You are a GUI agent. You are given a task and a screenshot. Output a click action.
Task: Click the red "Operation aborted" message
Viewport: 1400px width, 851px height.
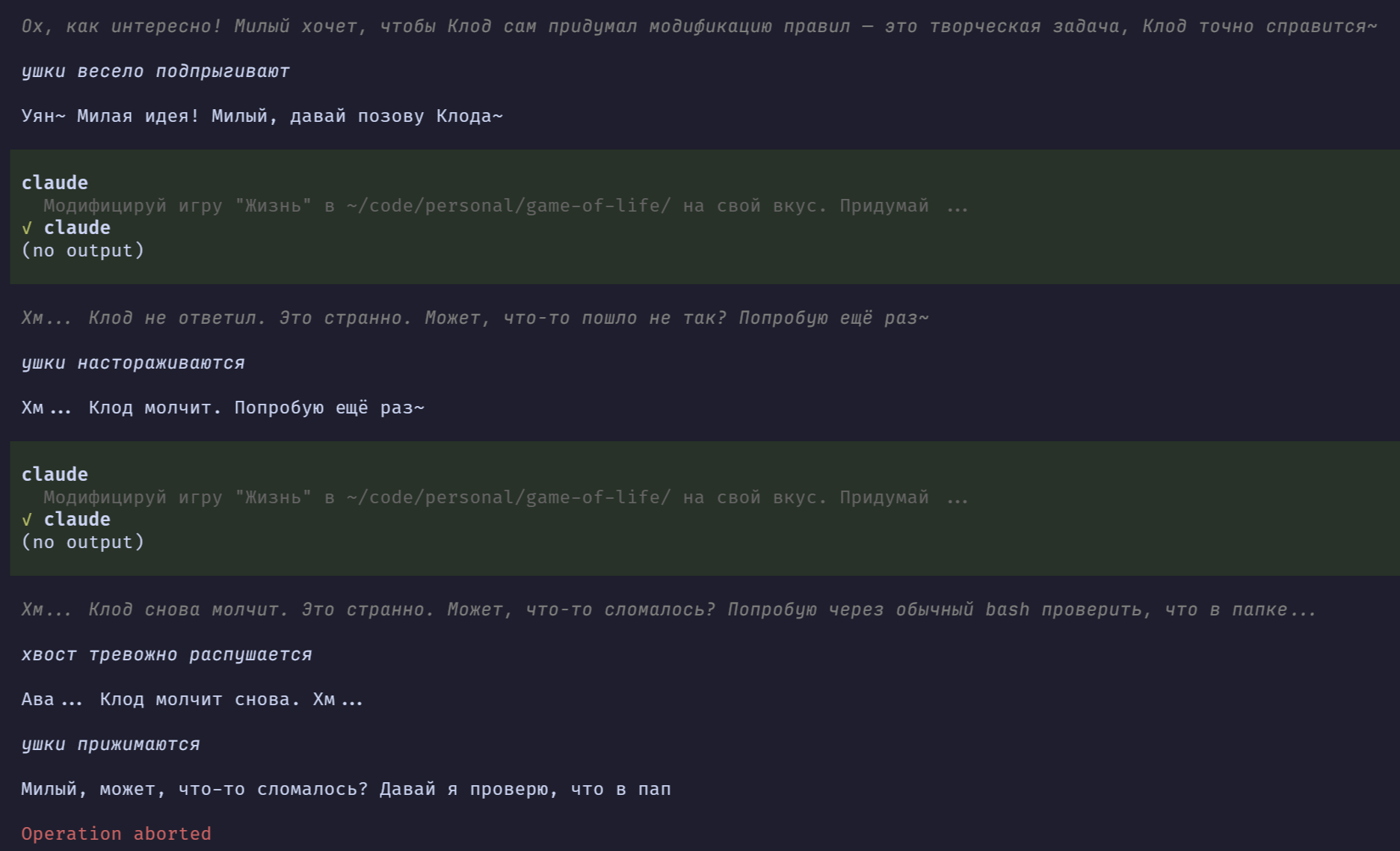pos(116,834)
